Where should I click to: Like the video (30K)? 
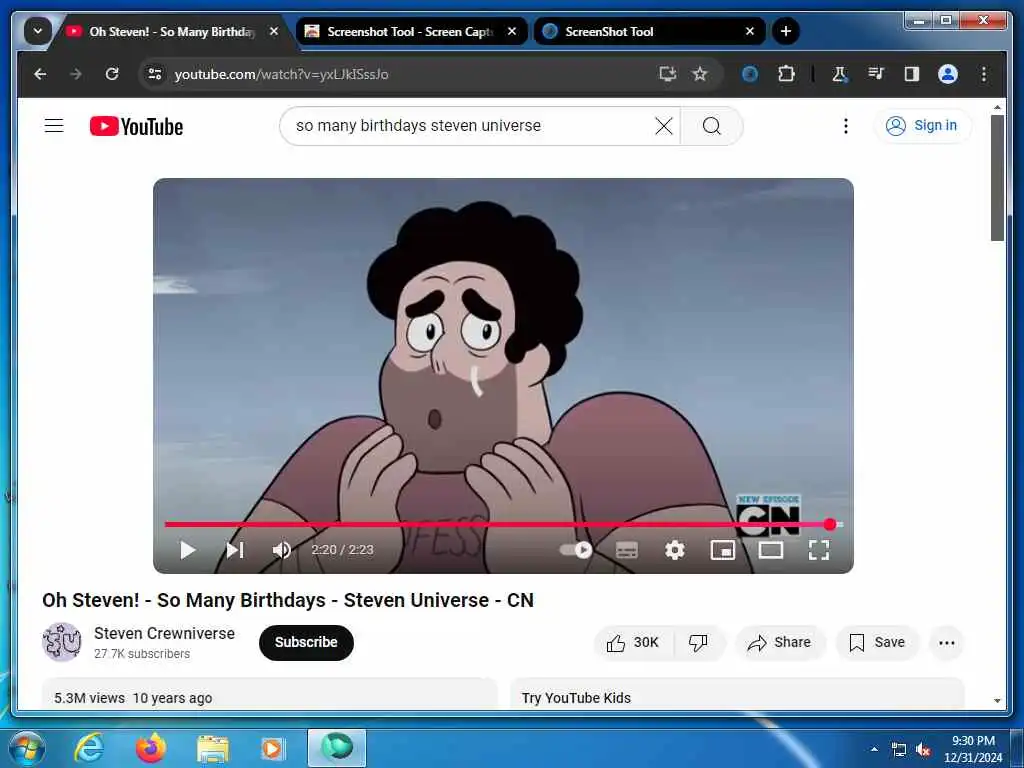633,643
